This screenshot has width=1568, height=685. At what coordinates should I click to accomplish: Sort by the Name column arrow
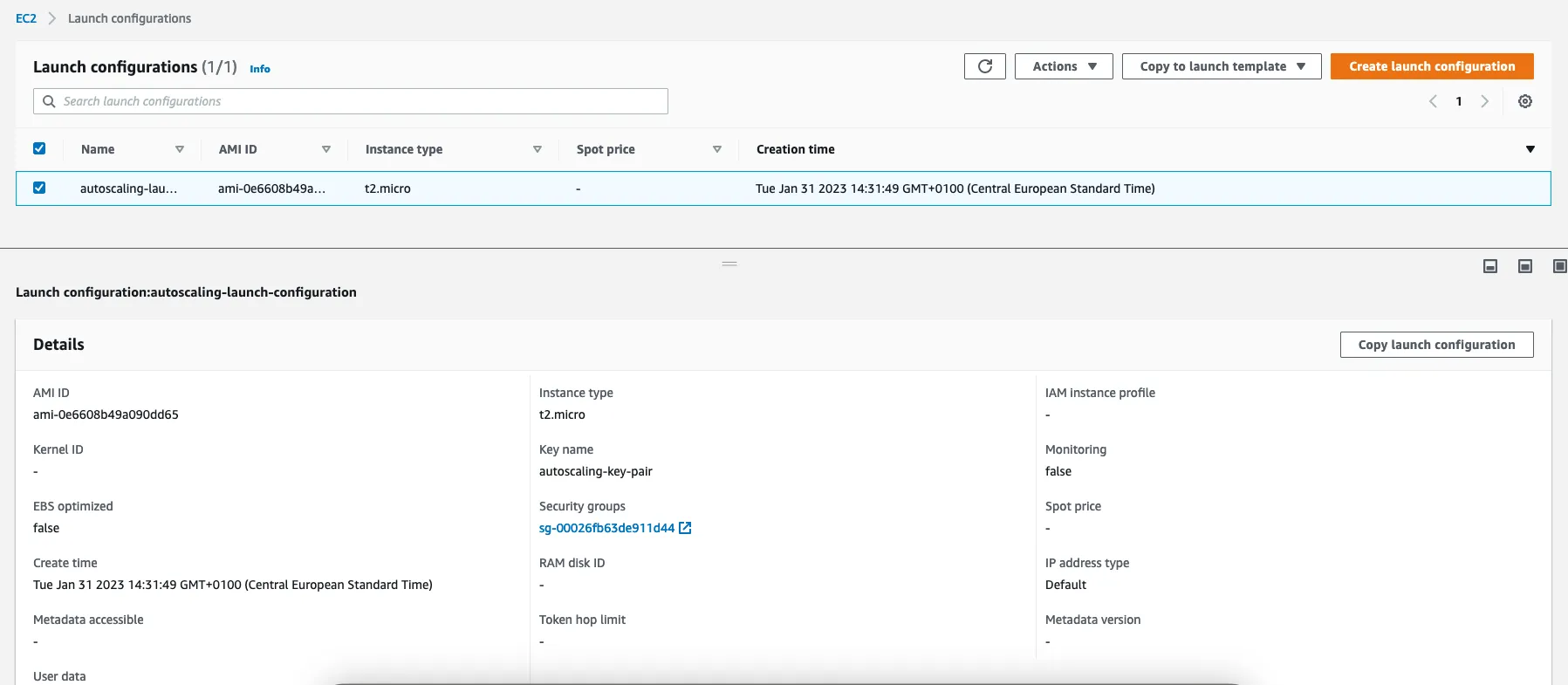click(x=180, y=149)
